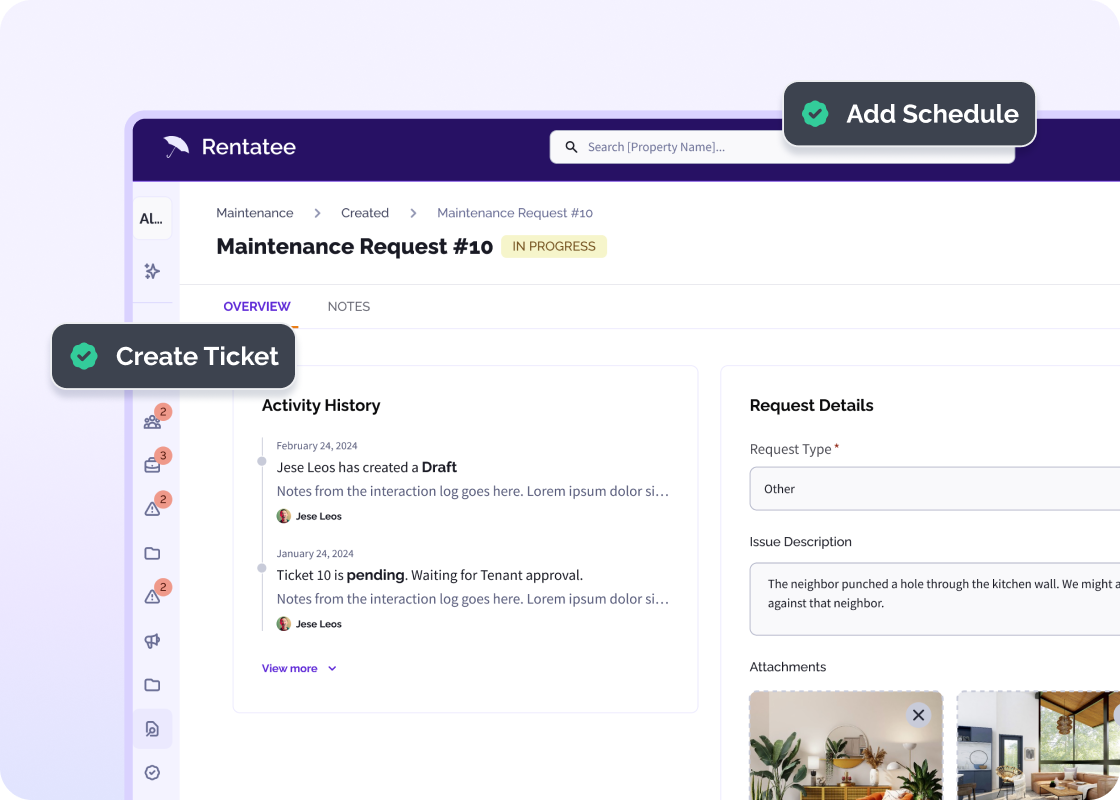Open the circled checkmark sidebar icon
This screenshot has width=1120, height=800.
pyautogui.click(x=152, y=772)
